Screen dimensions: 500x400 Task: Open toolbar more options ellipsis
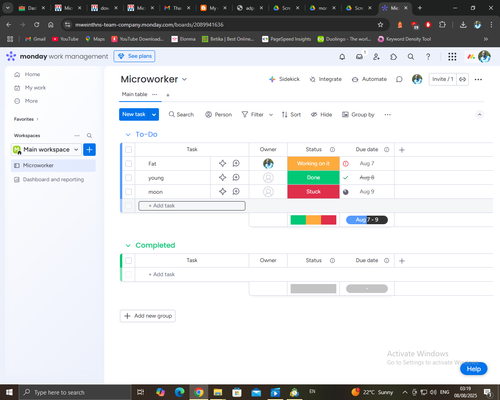(387, 114)
